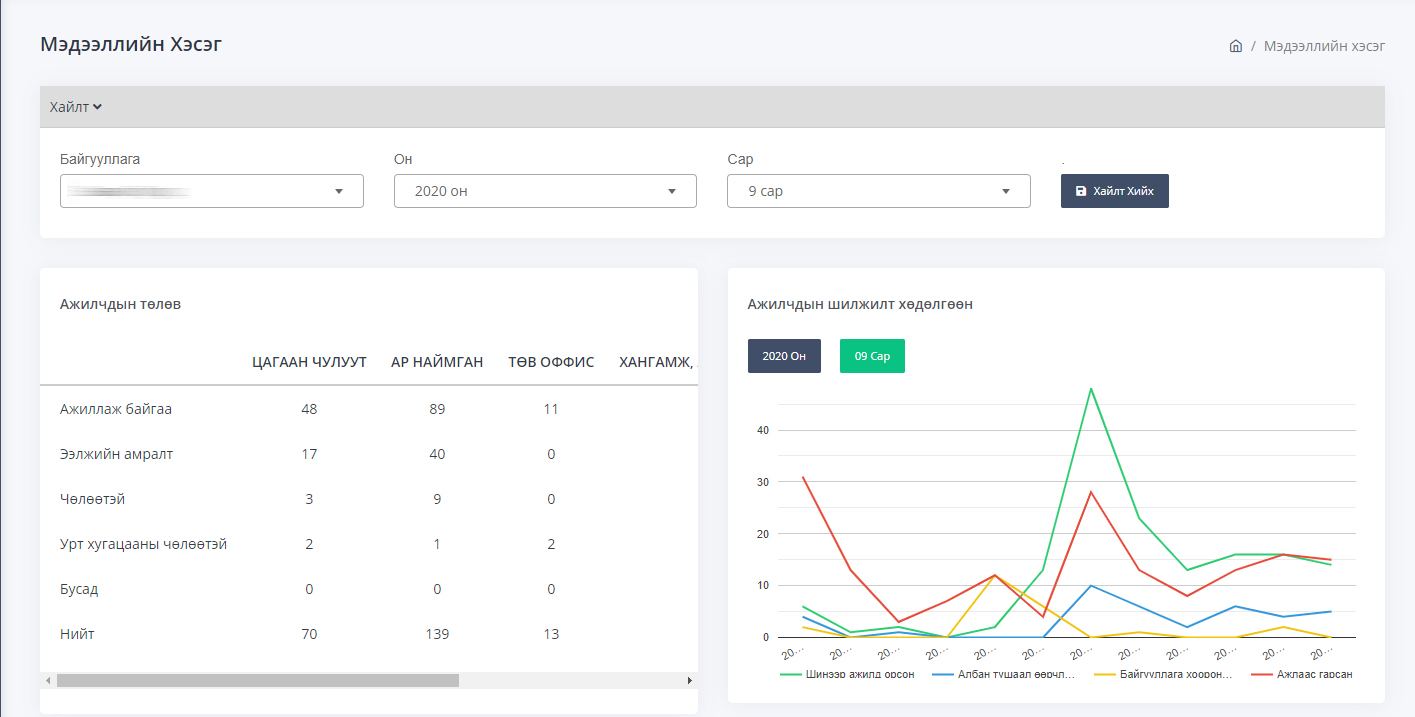
Task: Collapse the Хайлт filter panel
Action: point(76,107)
